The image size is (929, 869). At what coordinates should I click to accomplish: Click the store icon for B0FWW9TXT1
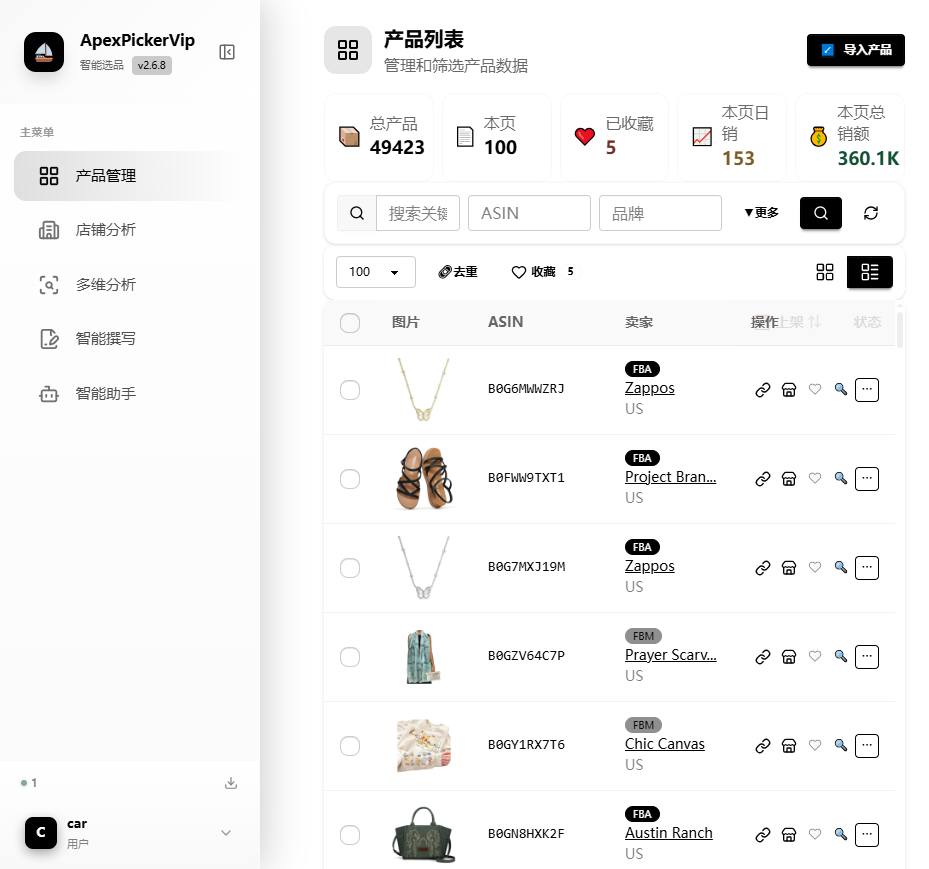click(x=789, y=479)
